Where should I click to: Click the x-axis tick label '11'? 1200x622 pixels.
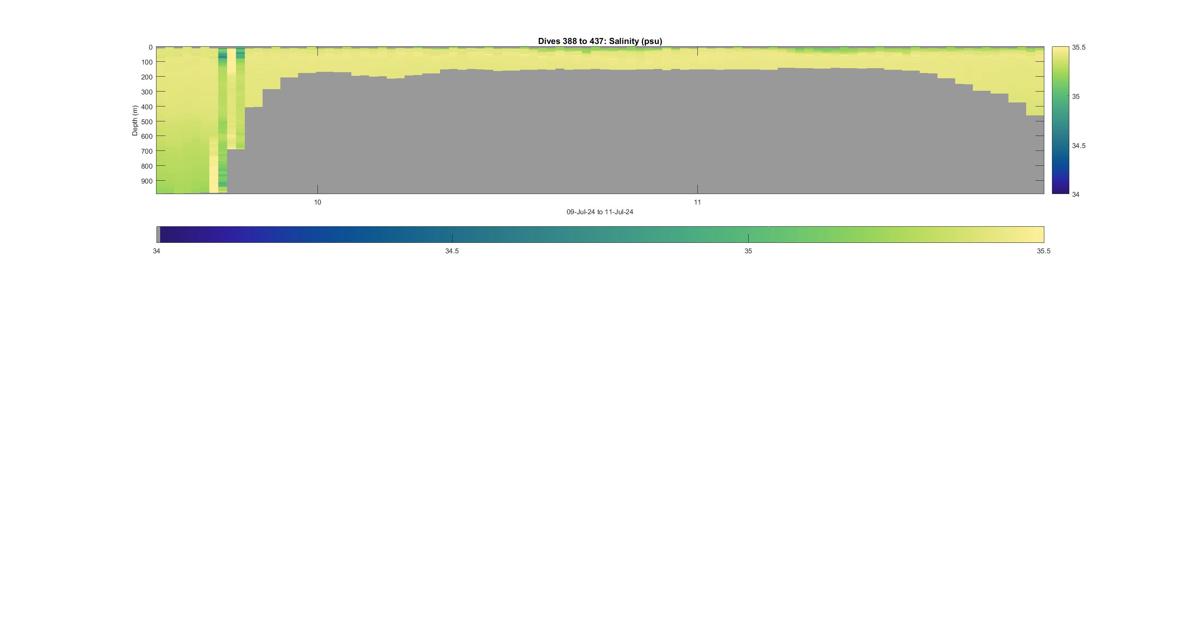pyautogui.click(x=698, y=202)
